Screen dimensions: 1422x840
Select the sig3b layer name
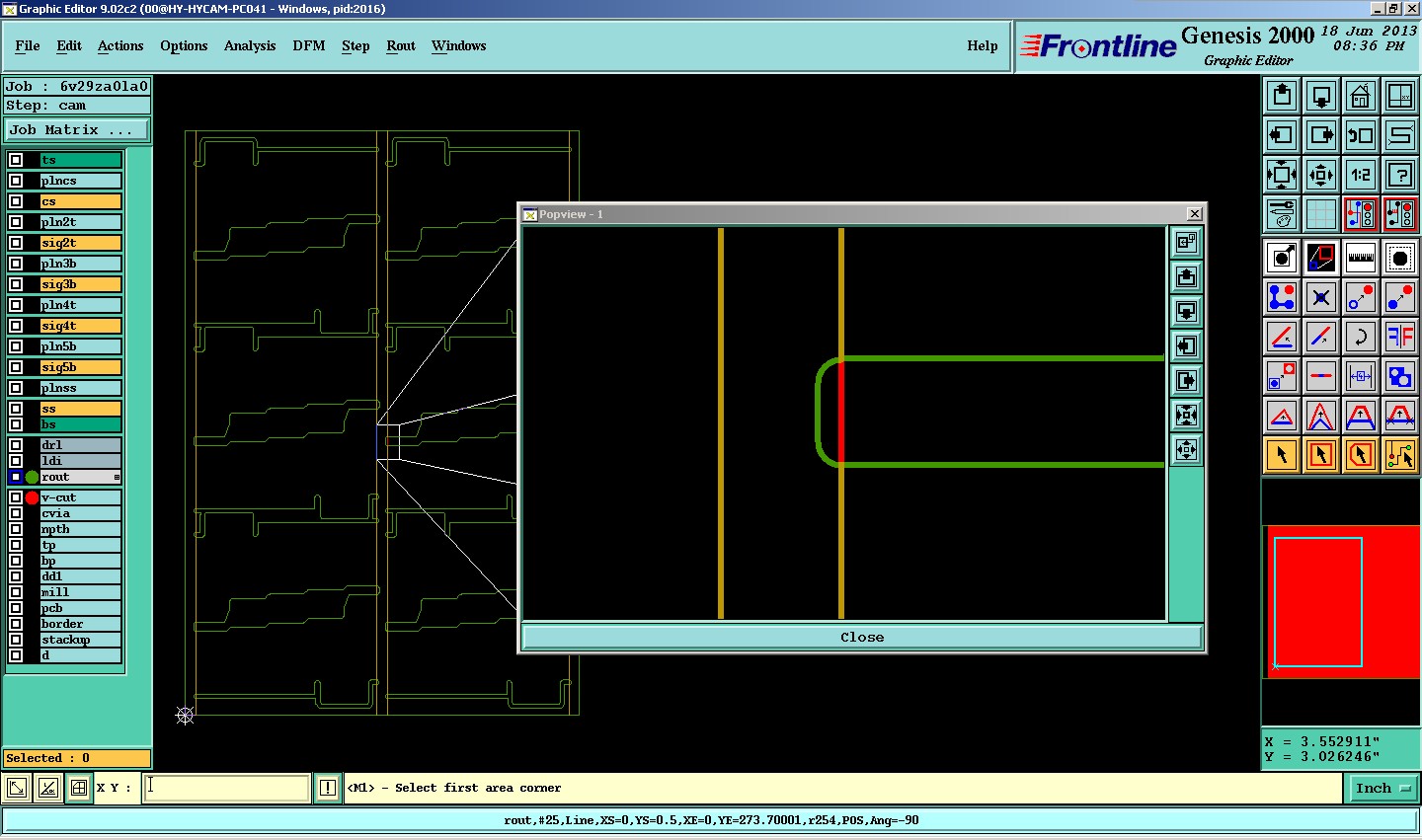click(81, 284)
